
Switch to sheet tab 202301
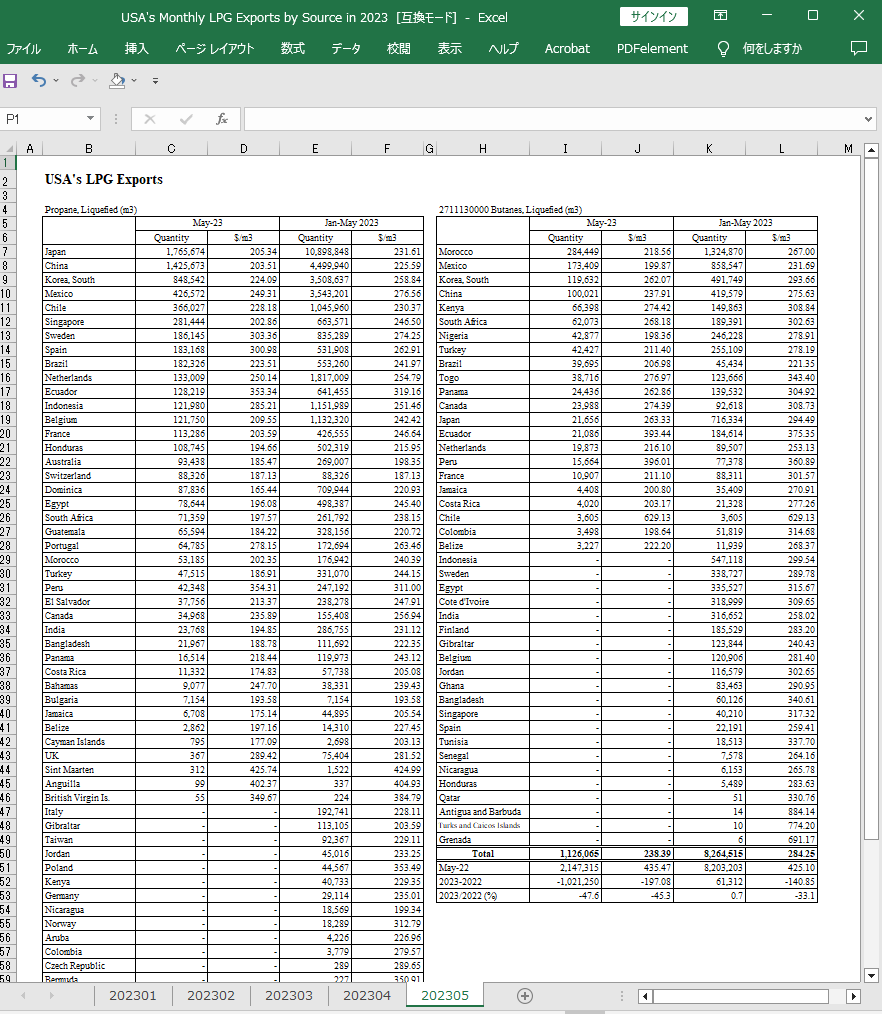133,996
